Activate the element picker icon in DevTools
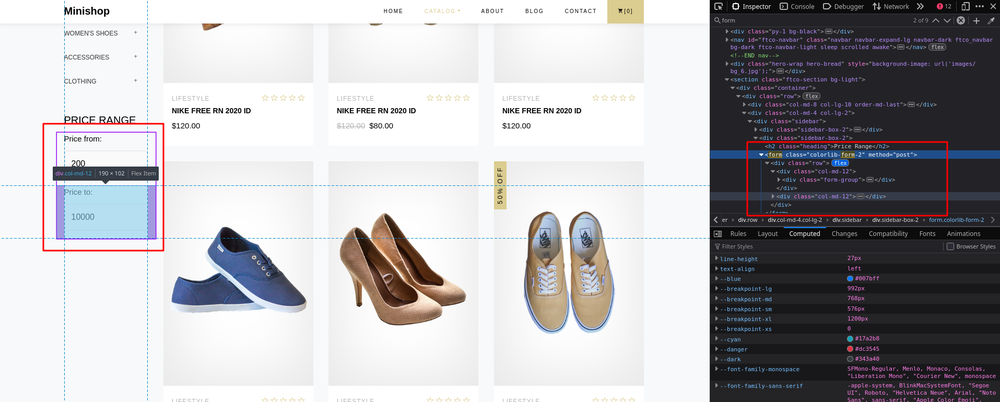 (x=718, y=6)
